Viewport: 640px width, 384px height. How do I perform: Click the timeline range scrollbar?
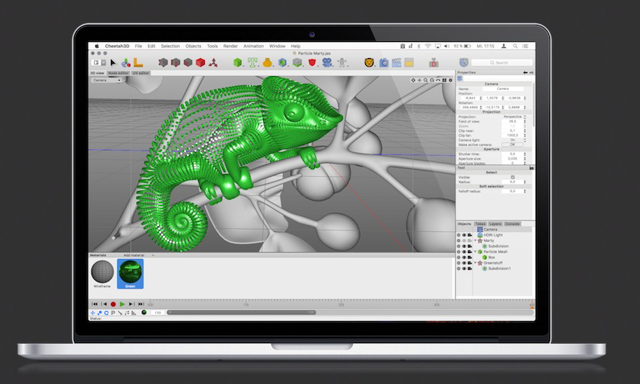242,313
